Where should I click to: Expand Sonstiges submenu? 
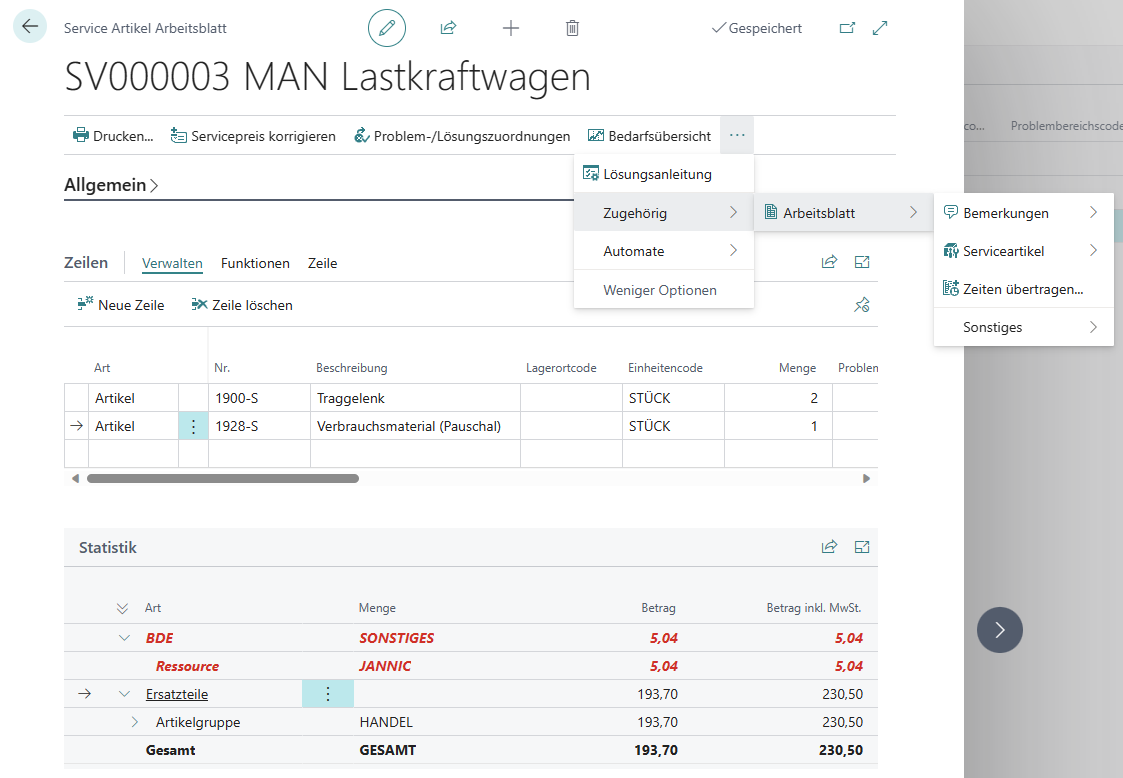[1023, 327]
